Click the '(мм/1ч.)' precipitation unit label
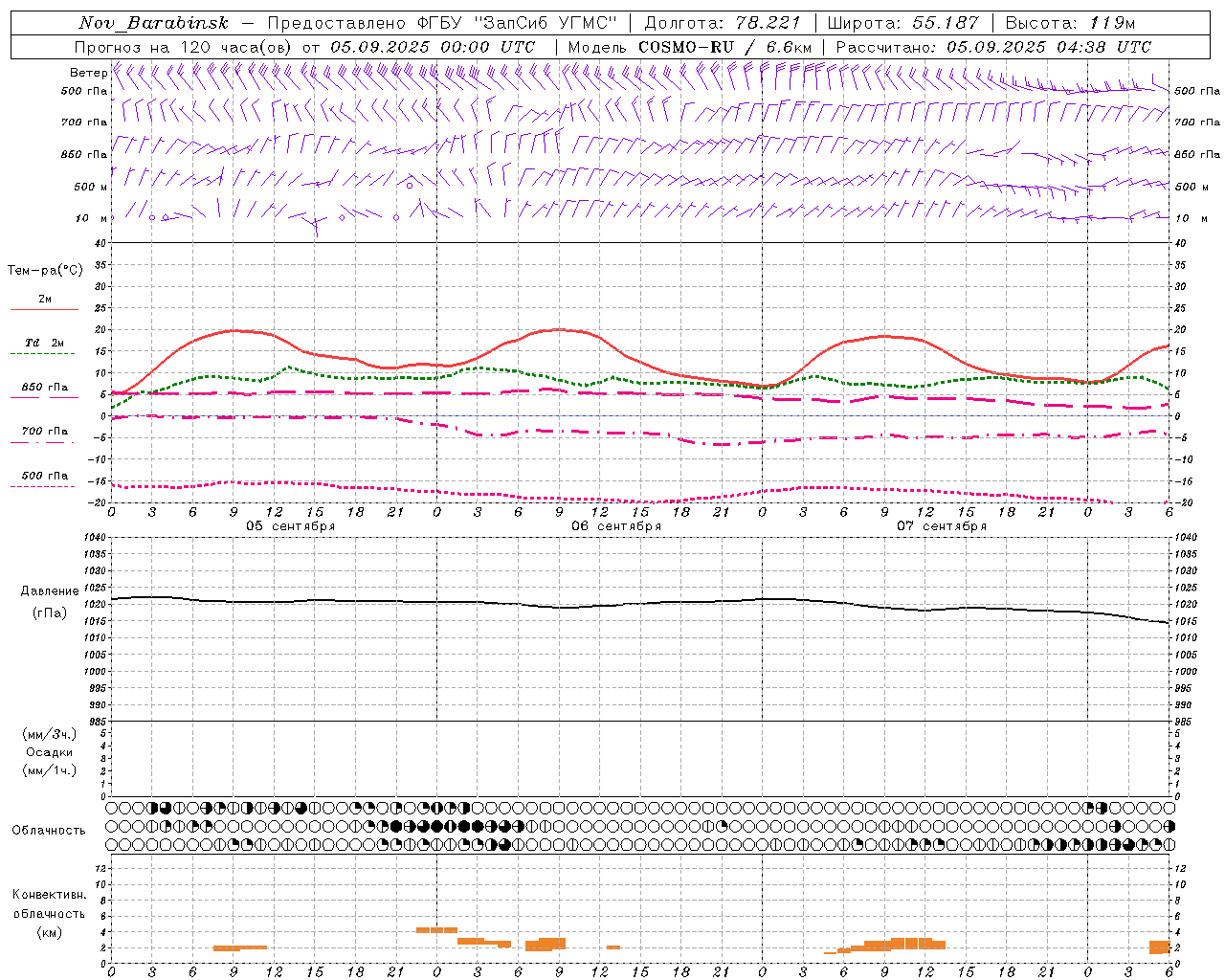Image resolution: width=1225 pixels, height=980 pixels. [x=50, y=770]
